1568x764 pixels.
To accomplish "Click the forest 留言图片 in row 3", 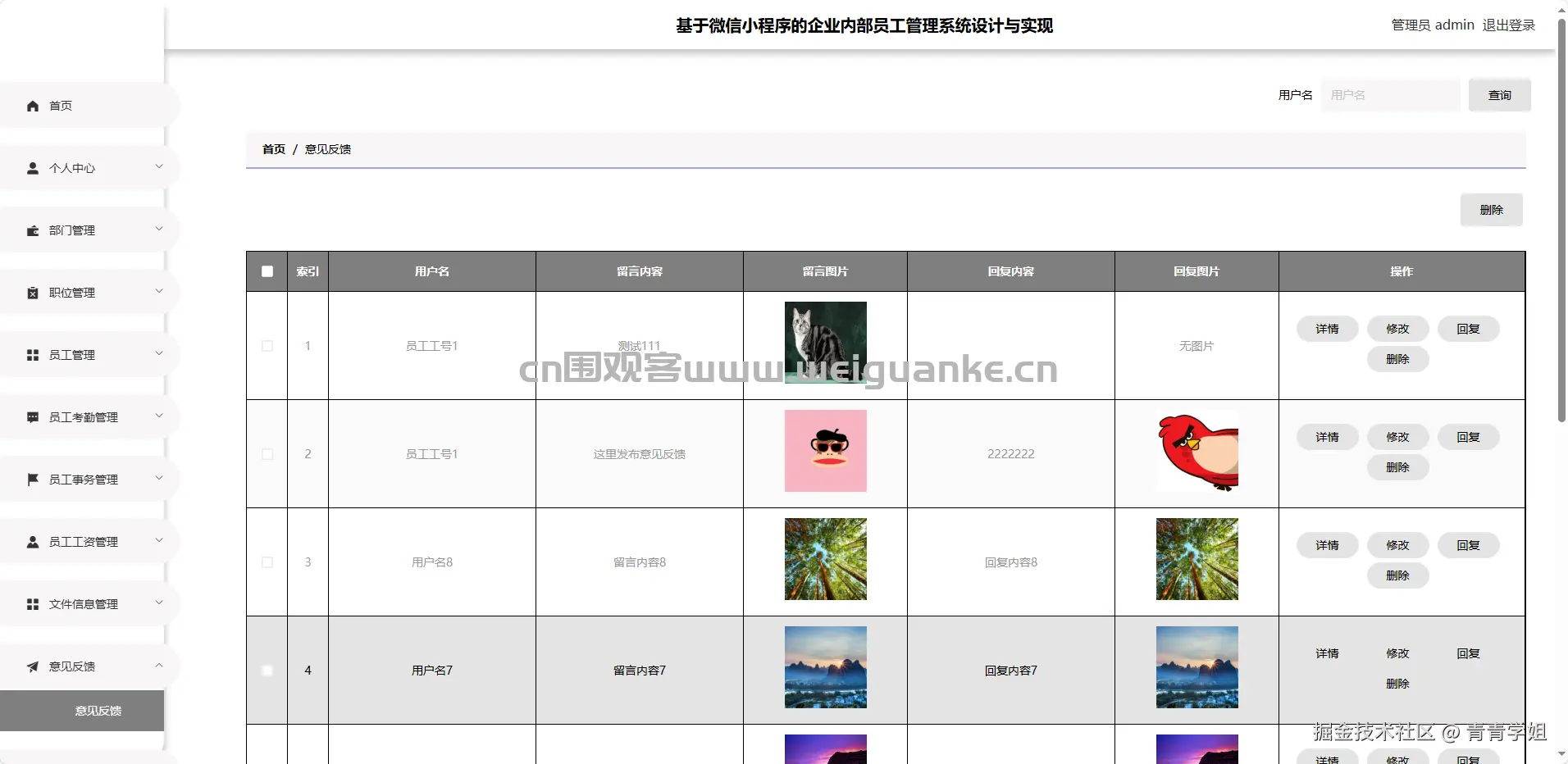I will [825, 559].
